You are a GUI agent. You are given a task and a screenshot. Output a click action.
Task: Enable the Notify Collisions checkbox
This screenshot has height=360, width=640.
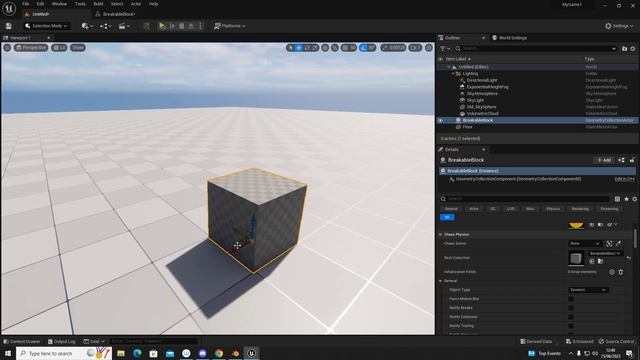(x=571, y=317)
